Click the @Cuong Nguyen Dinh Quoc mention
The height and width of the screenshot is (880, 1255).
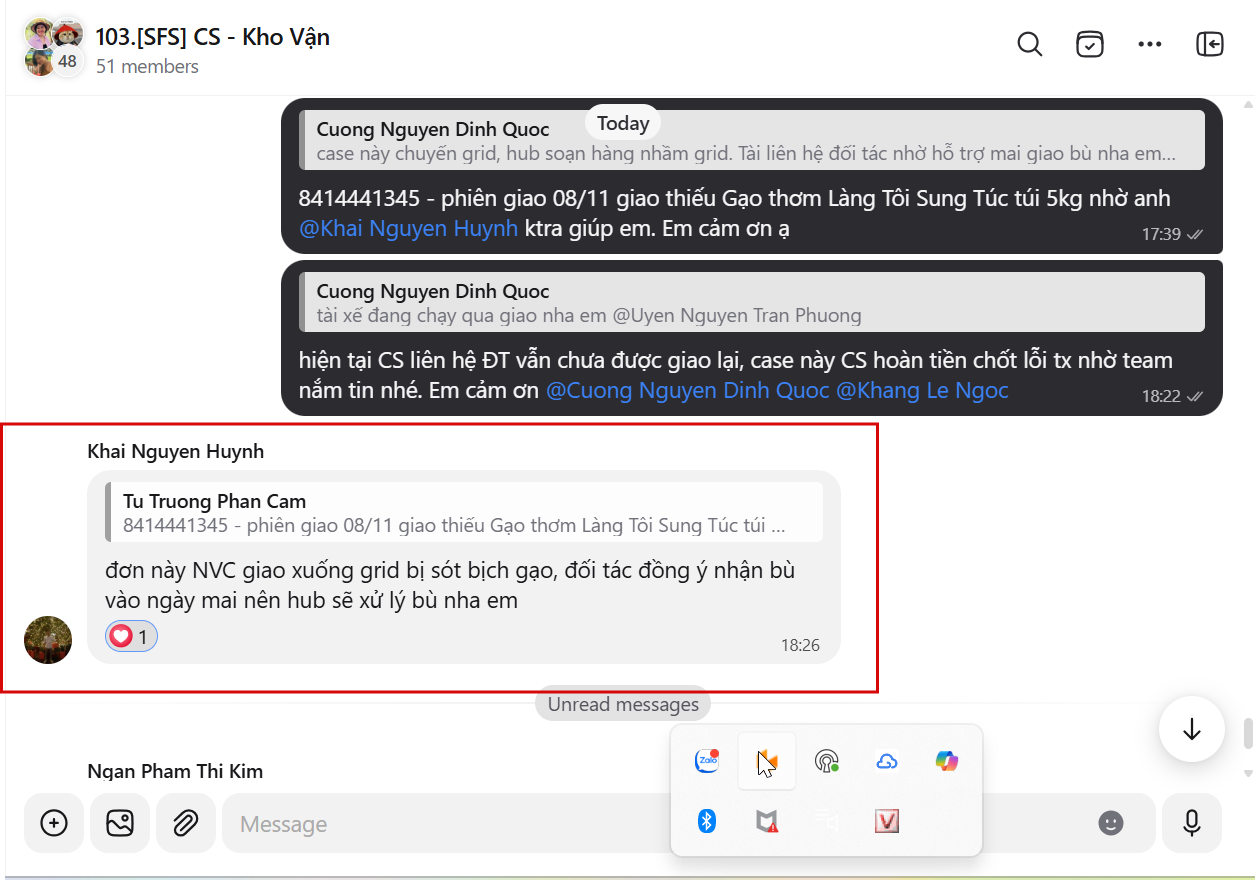[x=687, y=390]
